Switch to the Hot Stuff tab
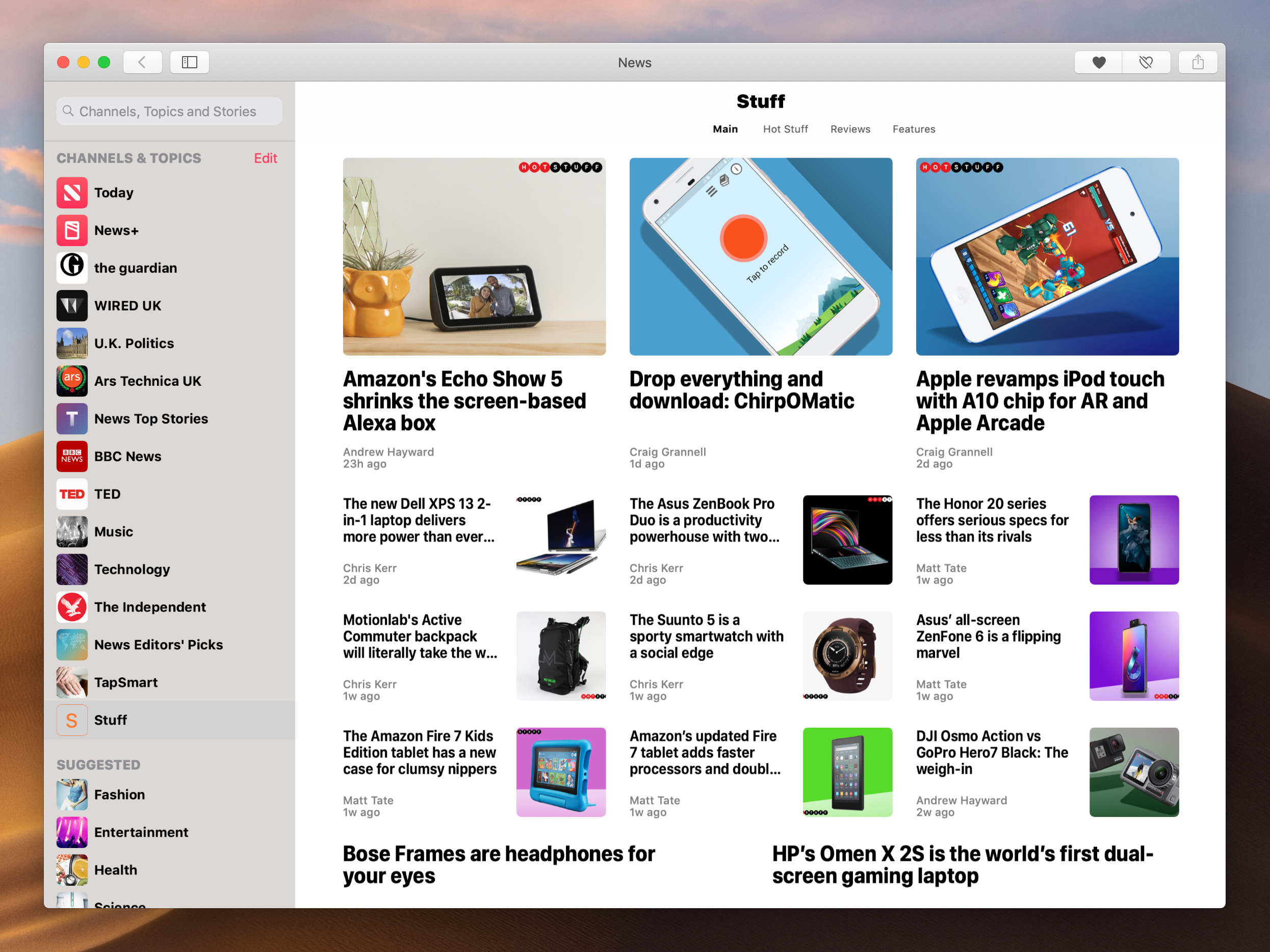Viewport: 1270px width, 952px height. [786, 129]
